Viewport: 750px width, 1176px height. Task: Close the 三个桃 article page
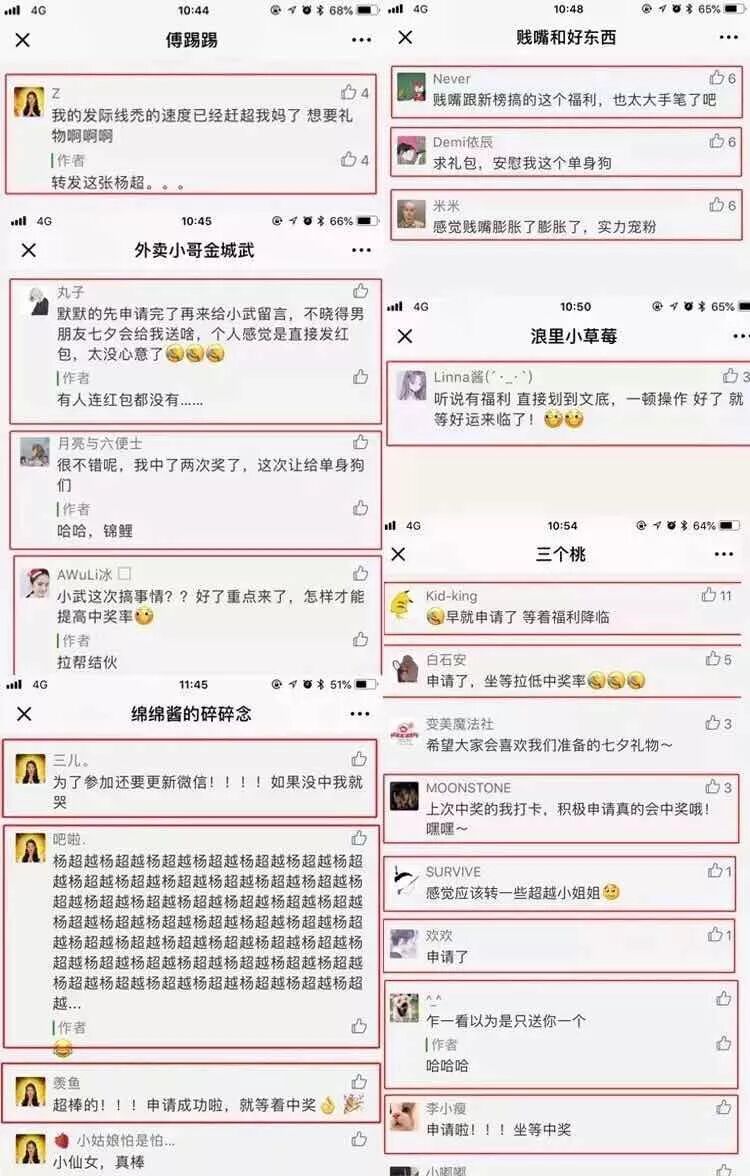[x=398, y=554]
